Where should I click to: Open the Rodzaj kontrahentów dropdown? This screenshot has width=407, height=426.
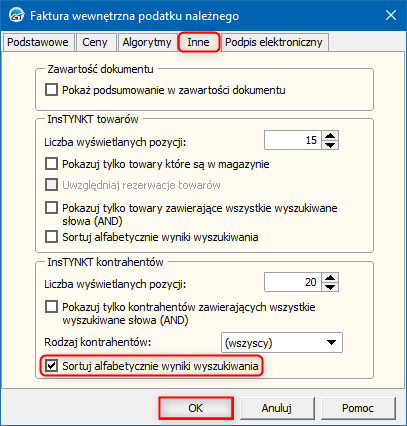pyautogui.click(x=282, y=342)
